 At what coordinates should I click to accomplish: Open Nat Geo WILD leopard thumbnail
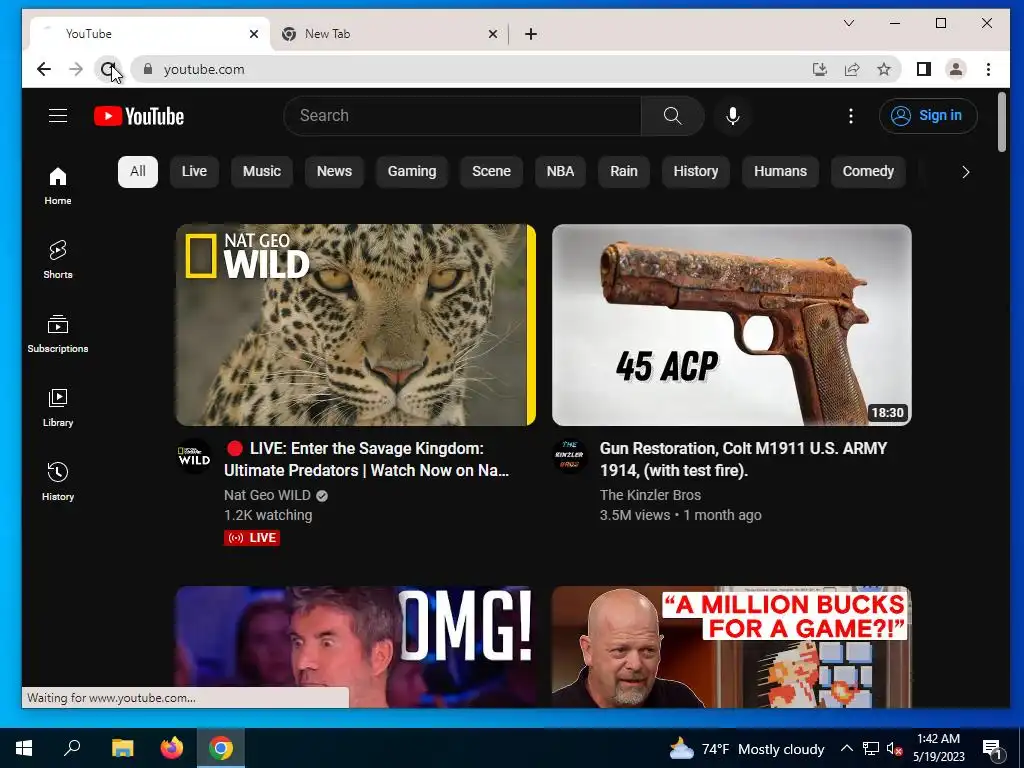355,325
